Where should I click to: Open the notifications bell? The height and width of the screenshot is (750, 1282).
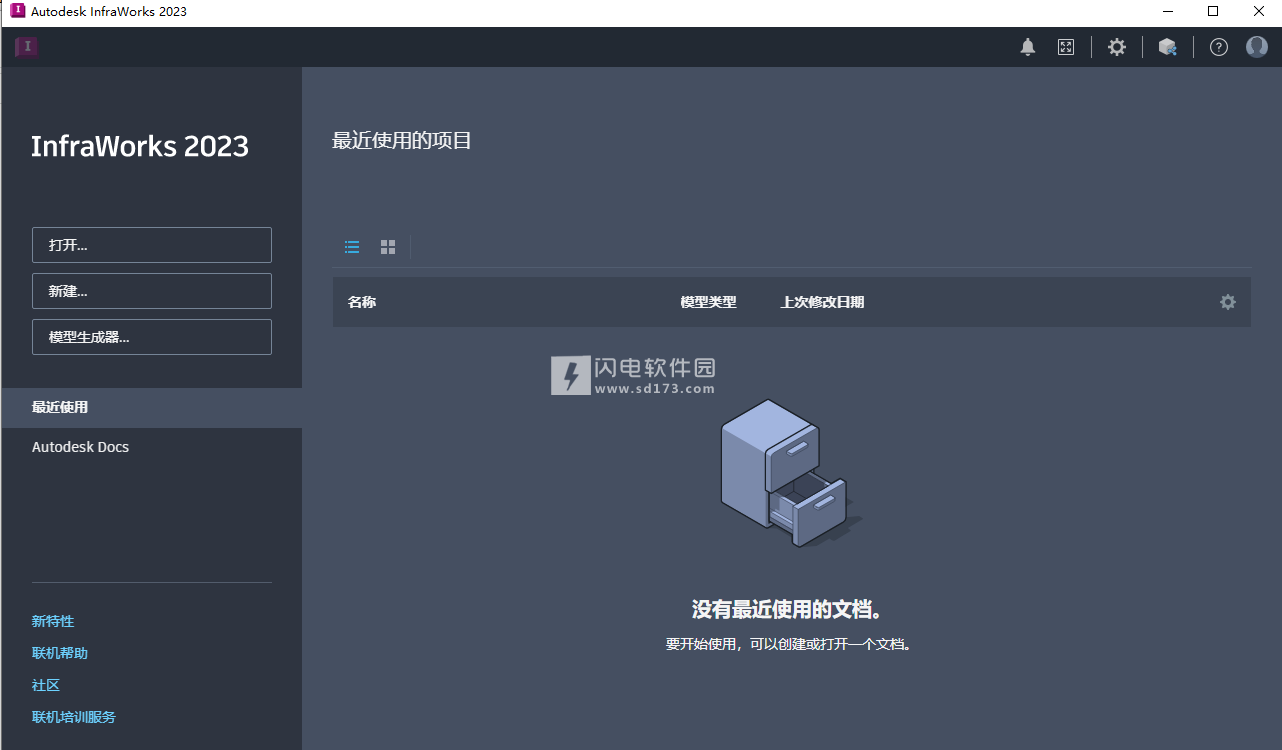coord(1028,47)
